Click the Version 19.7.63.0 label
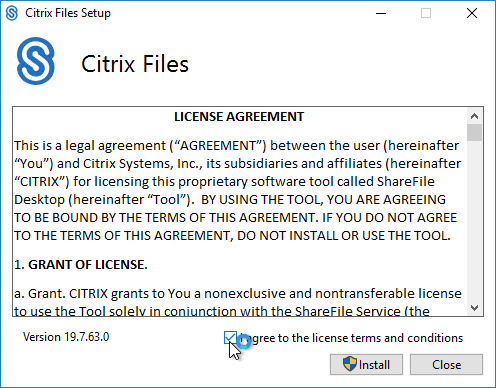Screen dimensions: 496x388 [x=66, y=337]
